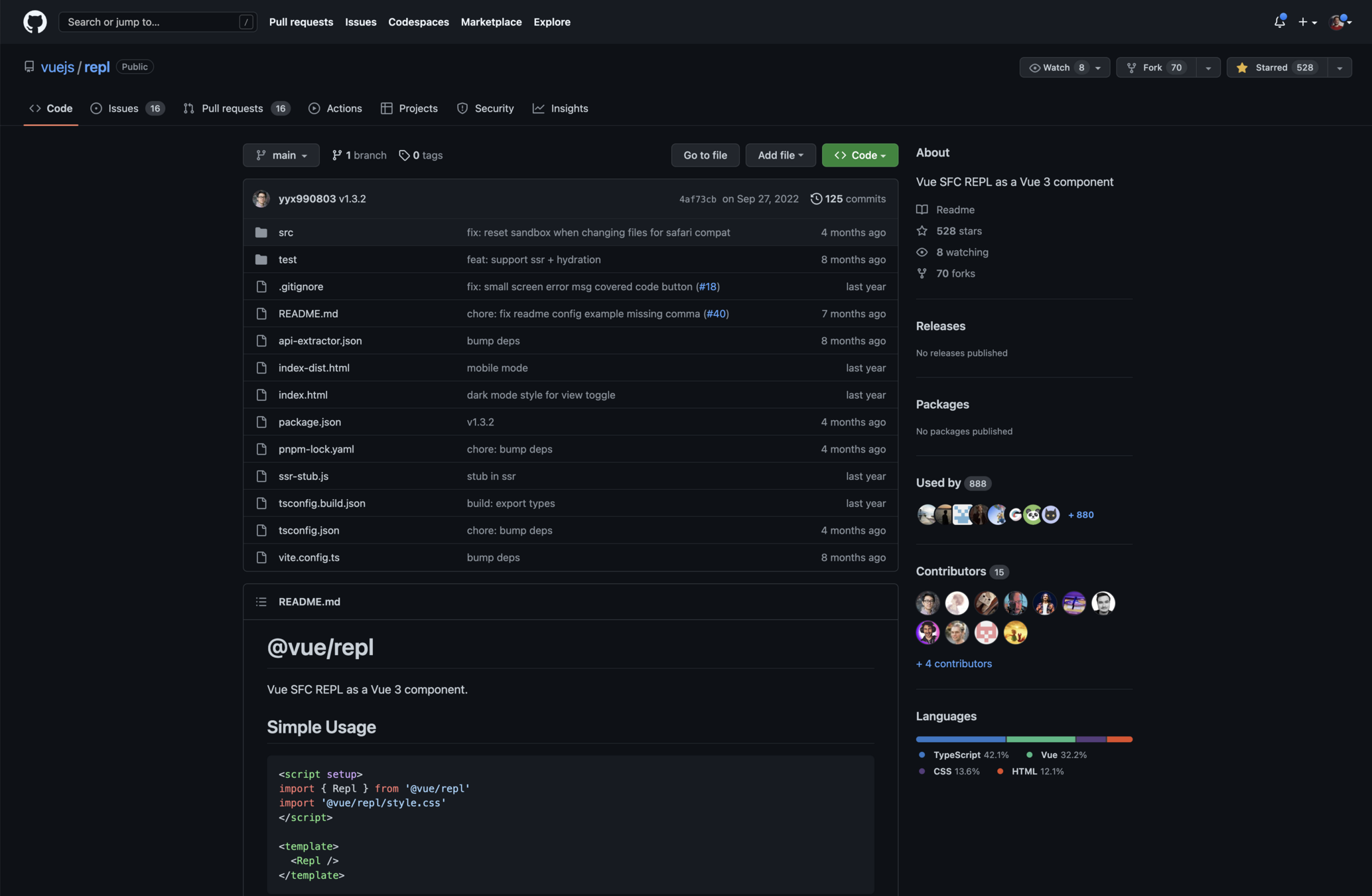Expand the main branch dropdown
1372x896 pixels.
(x=281, y=155)
